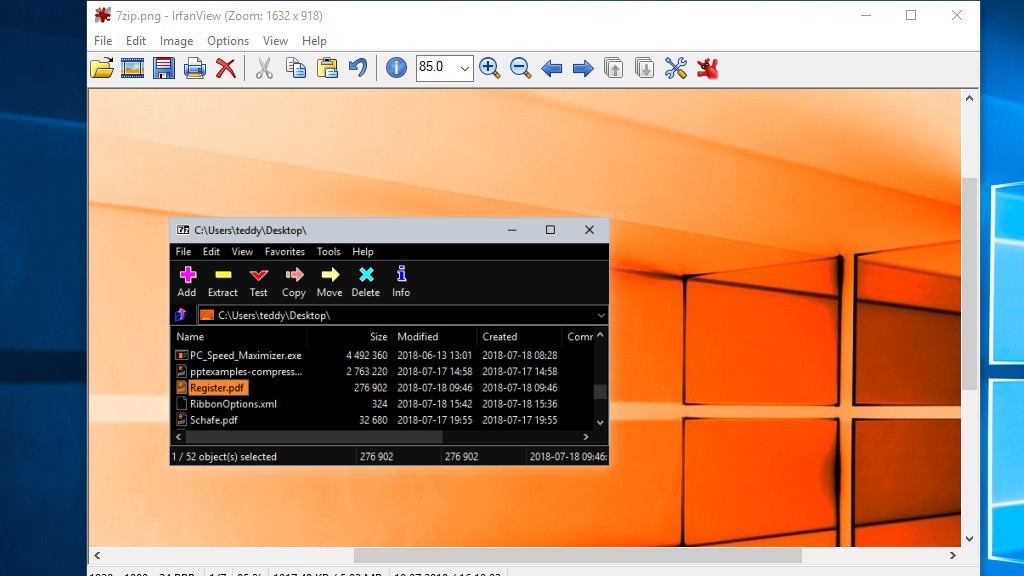
Task: Click the clipboard Paste icon in IrfanView toolbar
Action: [327, 68]
